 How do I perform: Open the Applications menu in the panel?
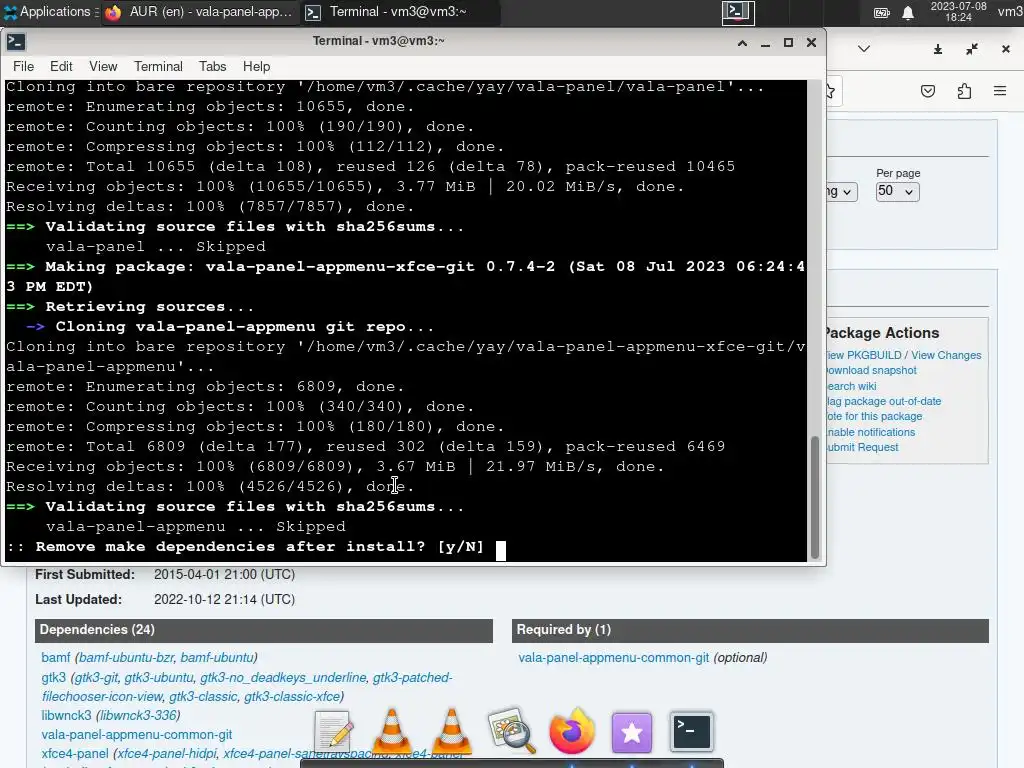coord(49,12)
